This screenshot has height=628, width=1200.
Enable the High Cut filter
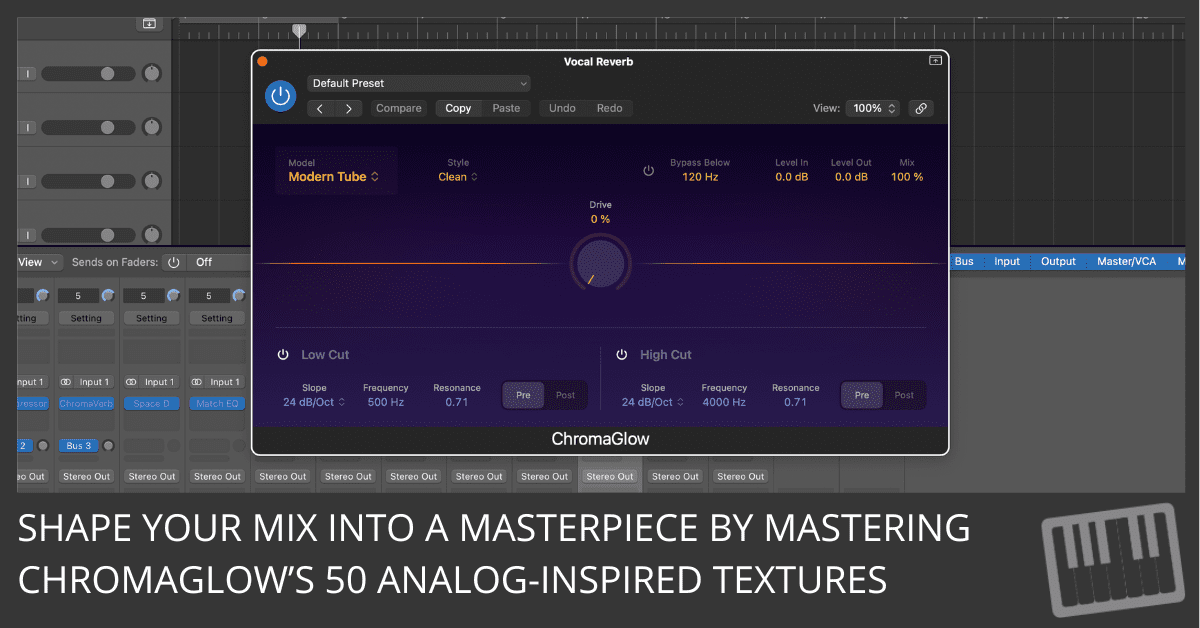click(x=621, y=355)
